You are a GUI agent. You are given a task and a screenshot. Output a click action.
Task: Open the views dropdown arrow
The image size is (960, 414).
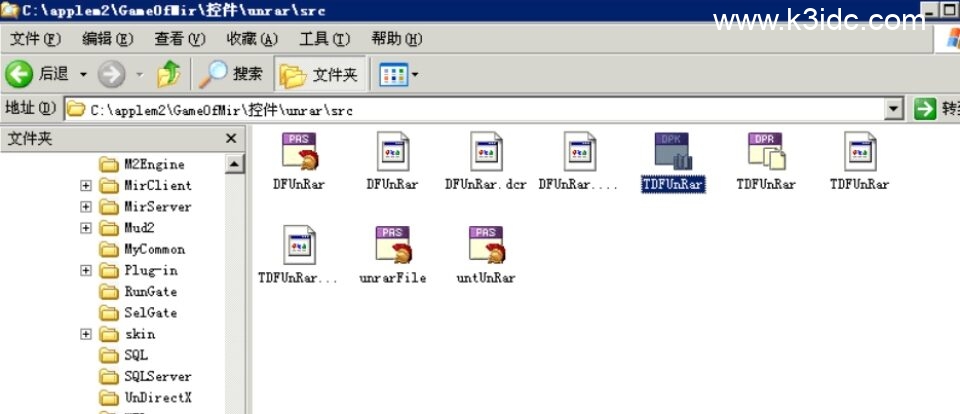[414, 75]
